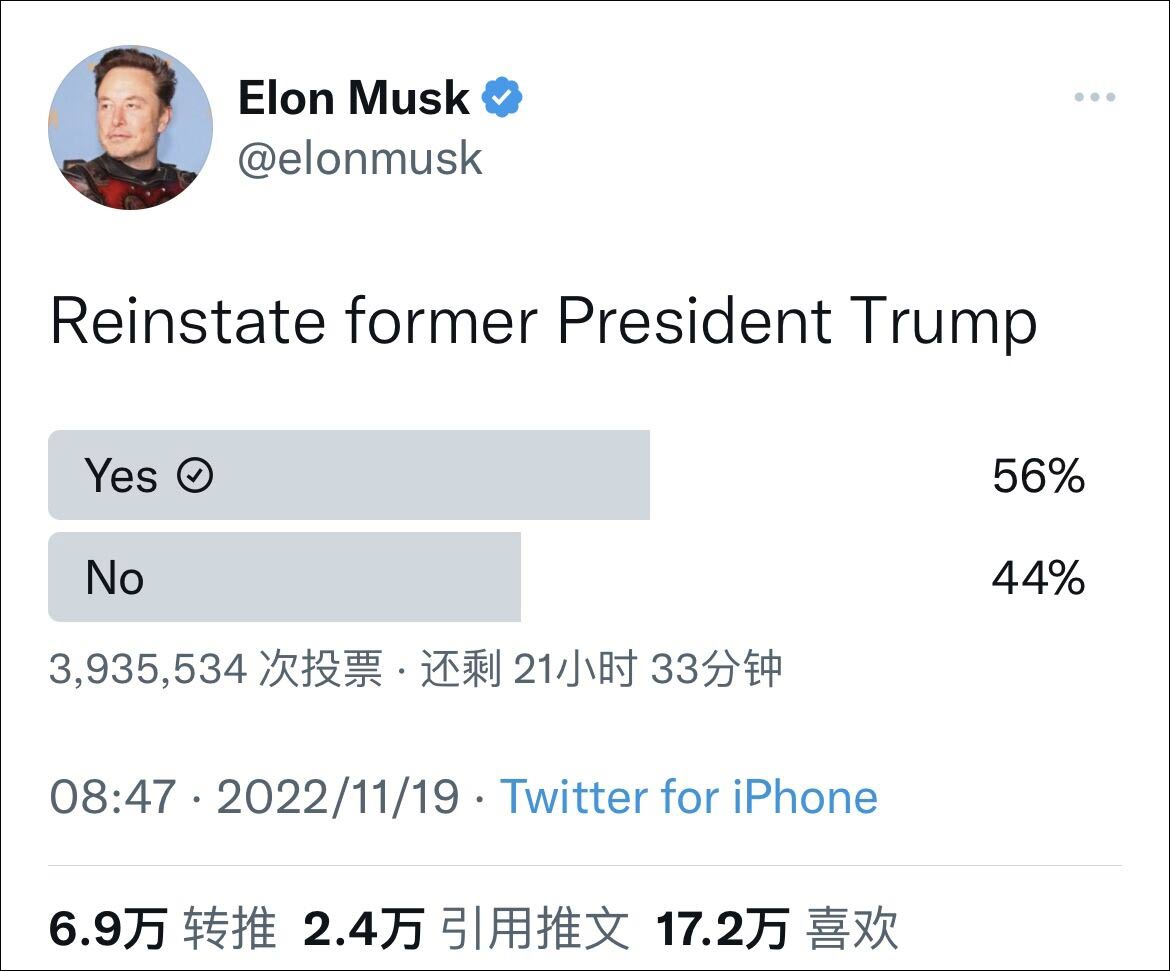Click the 08:47 tweet timestamp

pyautogui.click(x=112, y=797)
